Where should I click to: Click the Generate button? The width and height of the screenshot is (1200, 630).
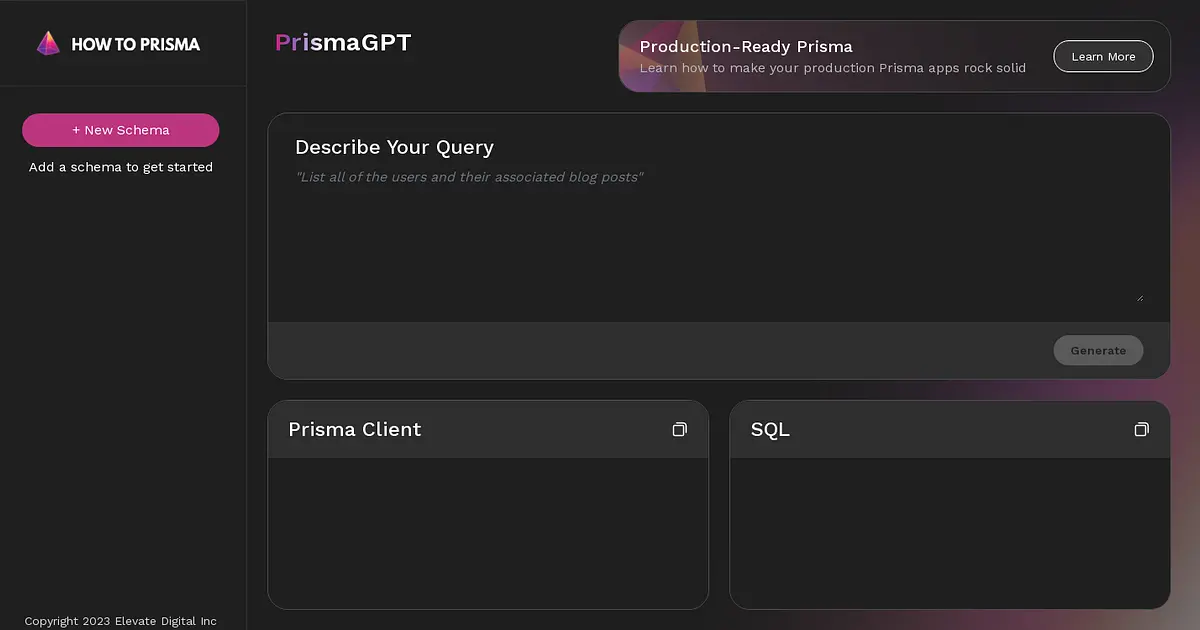tap(1098, 350)
